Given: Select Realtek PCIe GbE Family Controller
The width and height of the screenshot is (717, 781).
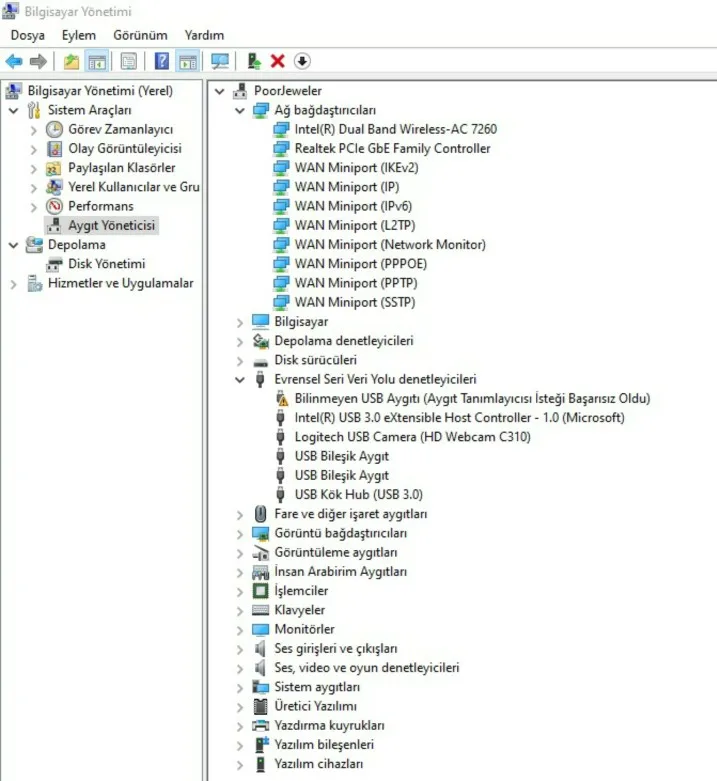Looking at the screenshot, I should [x=392, y=148].
